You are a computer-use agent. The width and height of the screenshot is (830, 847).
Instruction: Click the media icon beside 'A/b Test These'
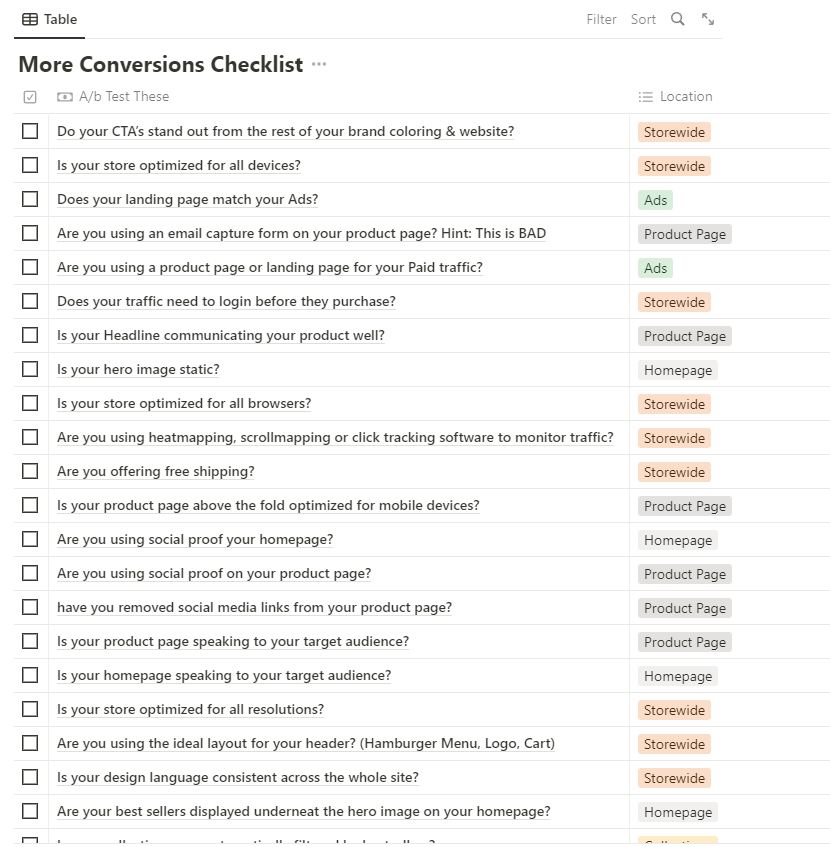(64, 96)
